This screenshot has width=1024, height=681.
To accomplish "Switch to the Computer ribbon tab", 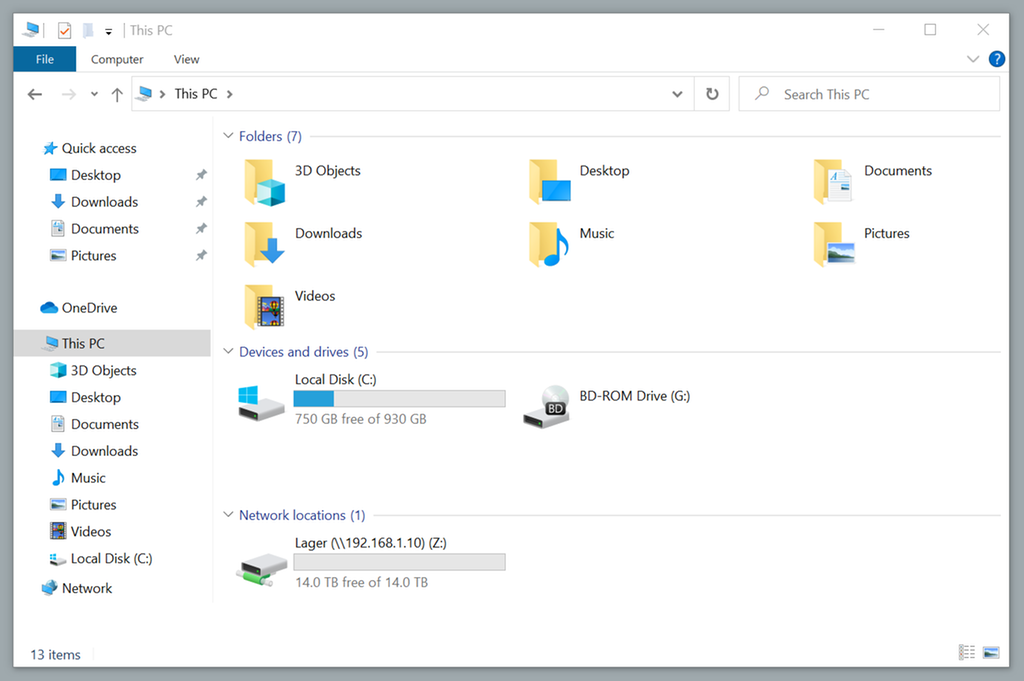I will [x=117, y=59].
